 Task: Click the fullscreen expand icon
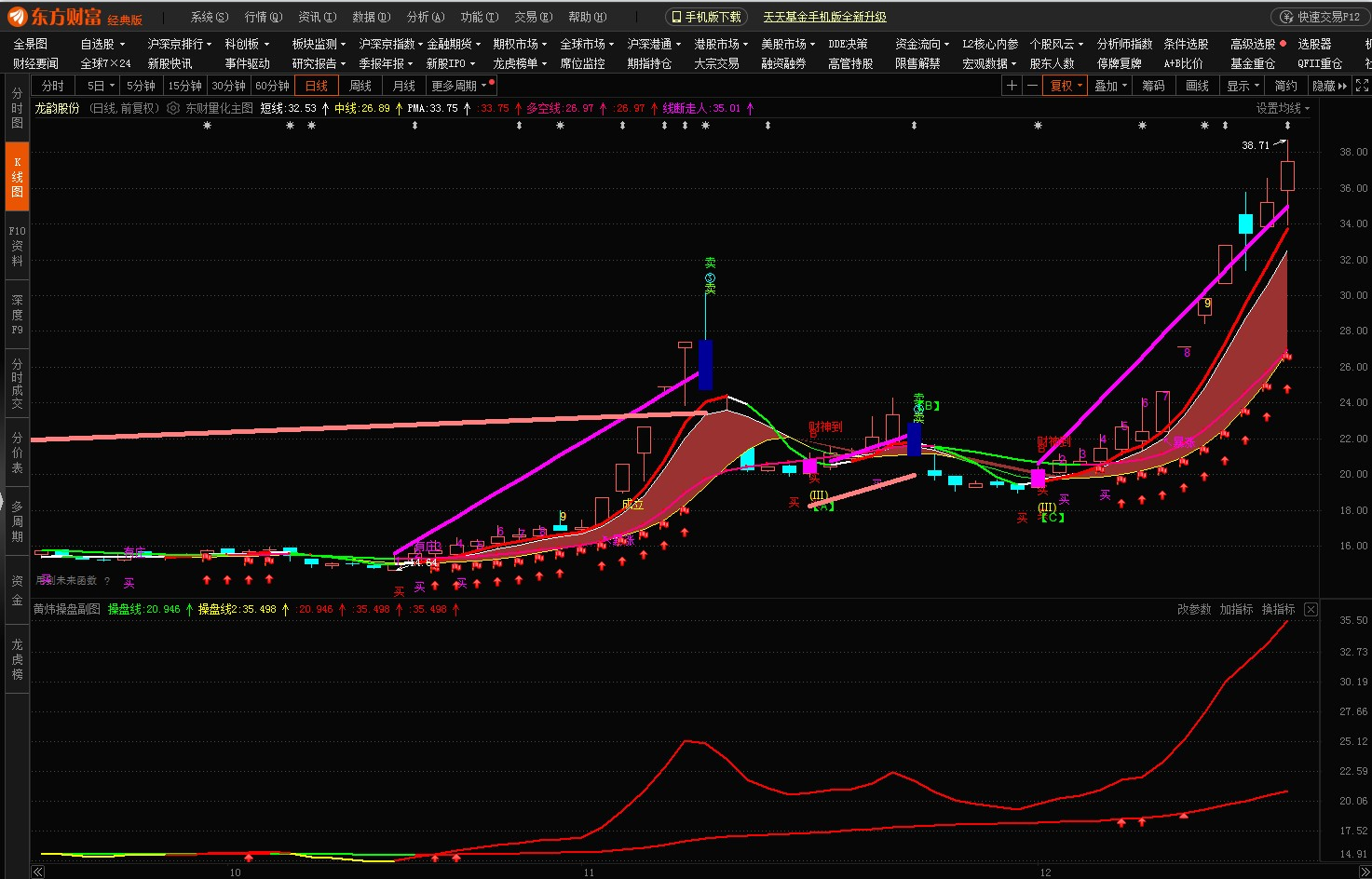(x=1362, y=86)
